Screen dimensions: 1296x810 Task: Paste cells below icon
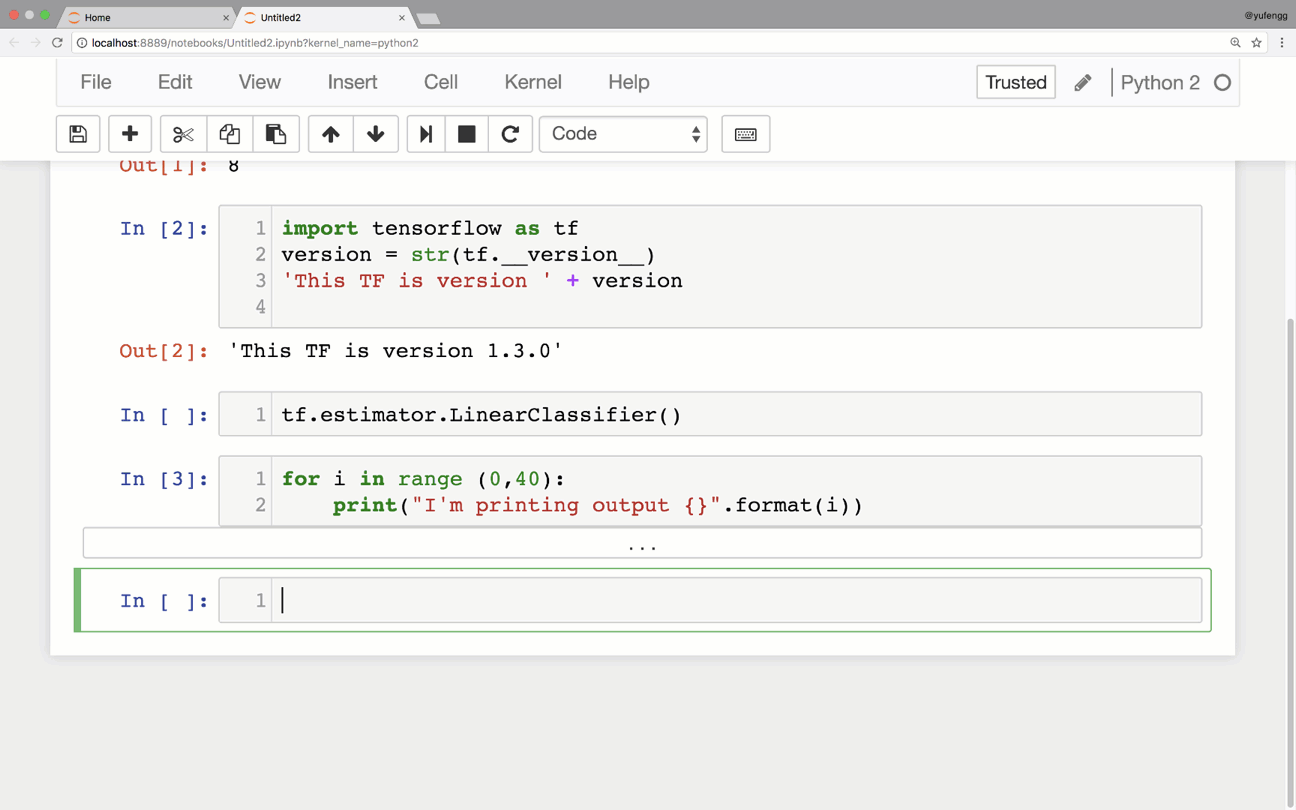point(276,134)
